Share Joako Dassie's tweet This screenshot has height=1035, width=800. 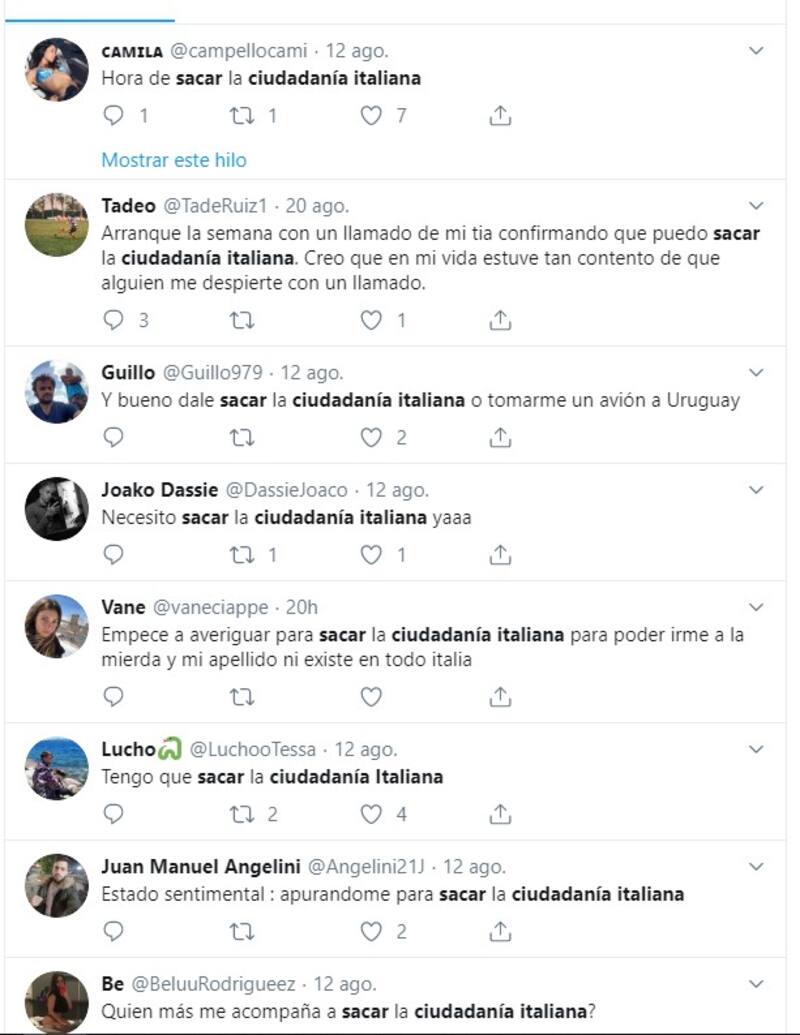(x=501, y=554)
